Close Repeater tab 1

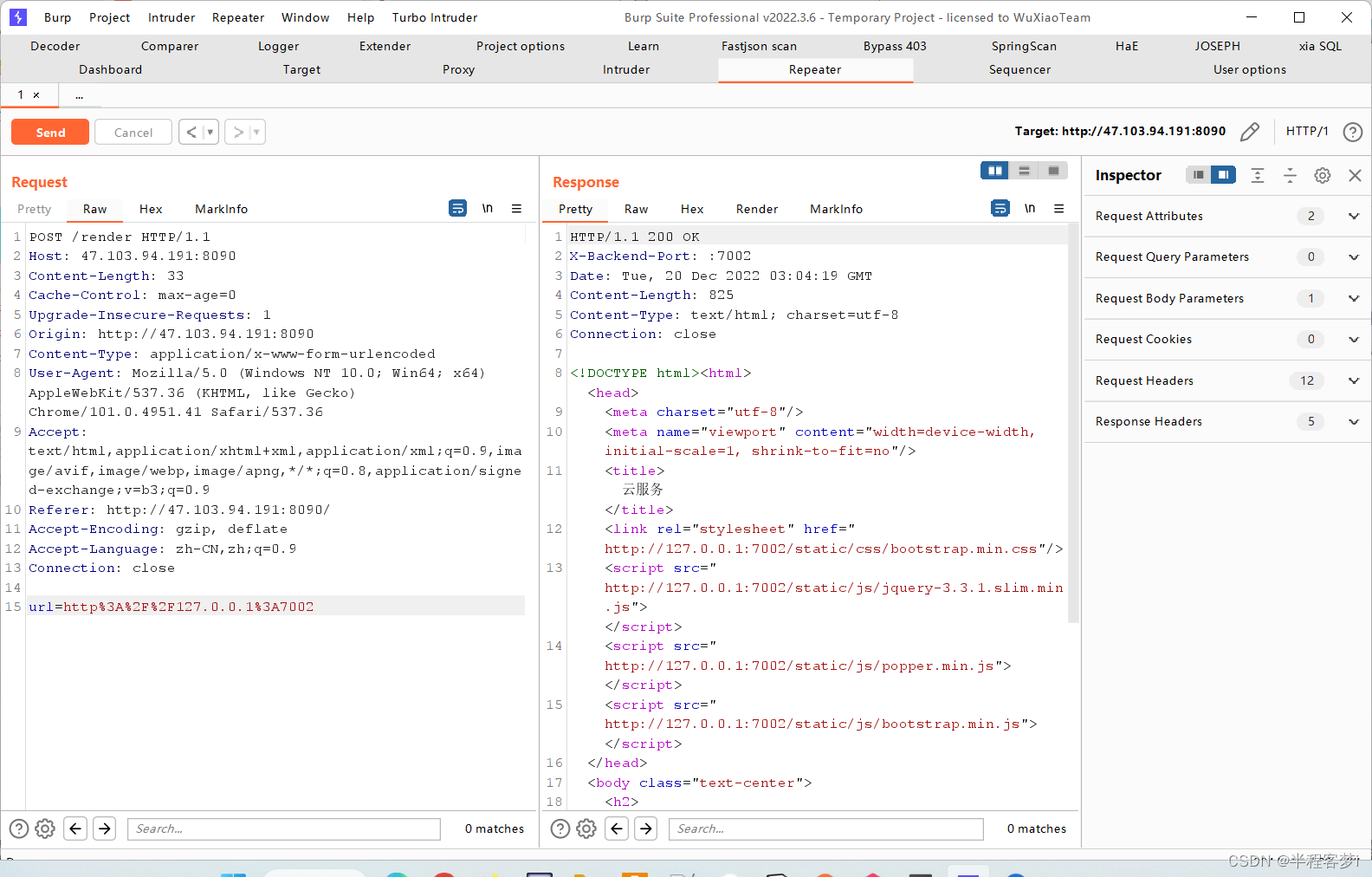(x=36, y=94)
